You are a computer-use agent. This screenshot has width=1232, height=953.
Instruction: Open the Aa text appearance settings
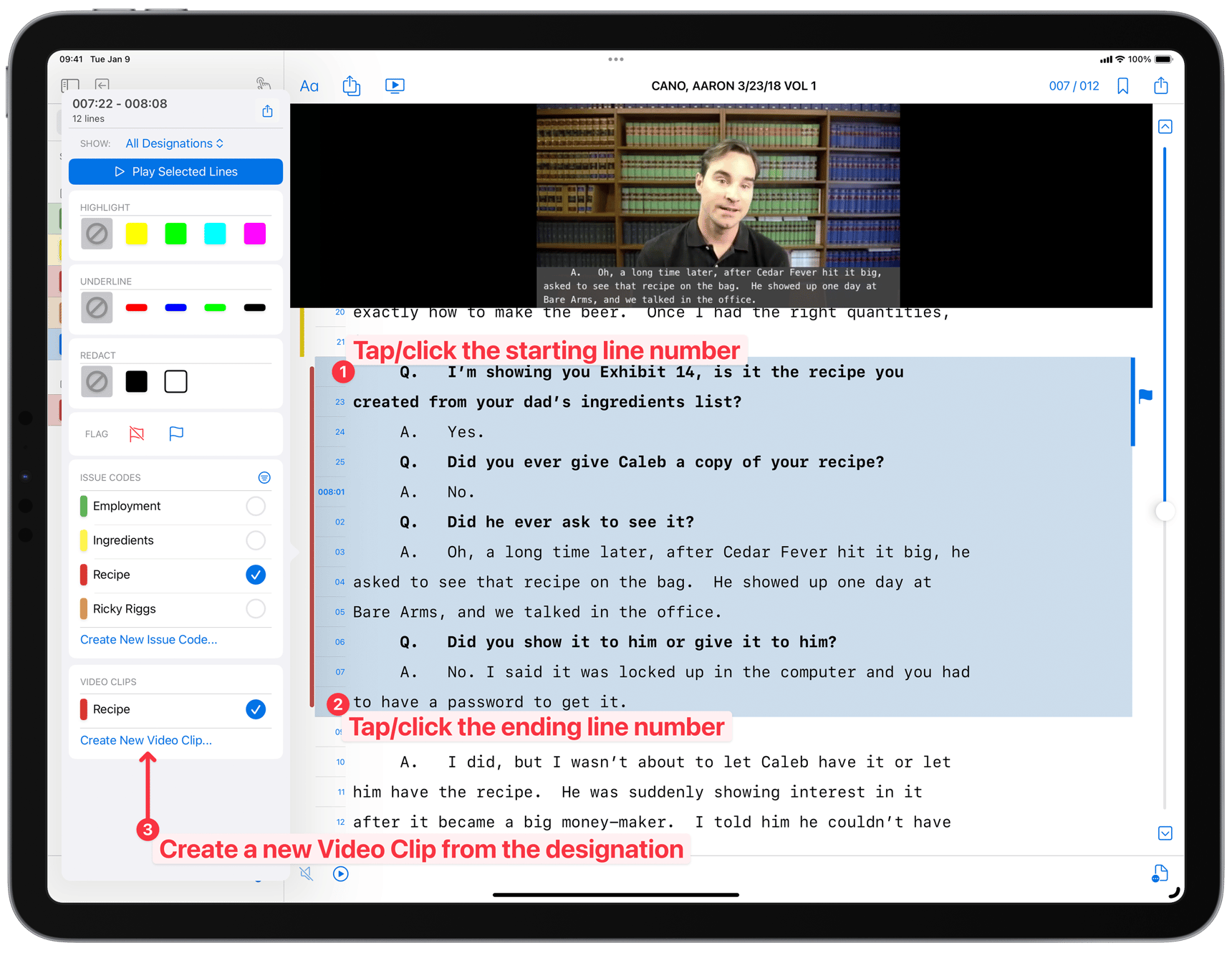pyautogui.click(x=309, y=85)
